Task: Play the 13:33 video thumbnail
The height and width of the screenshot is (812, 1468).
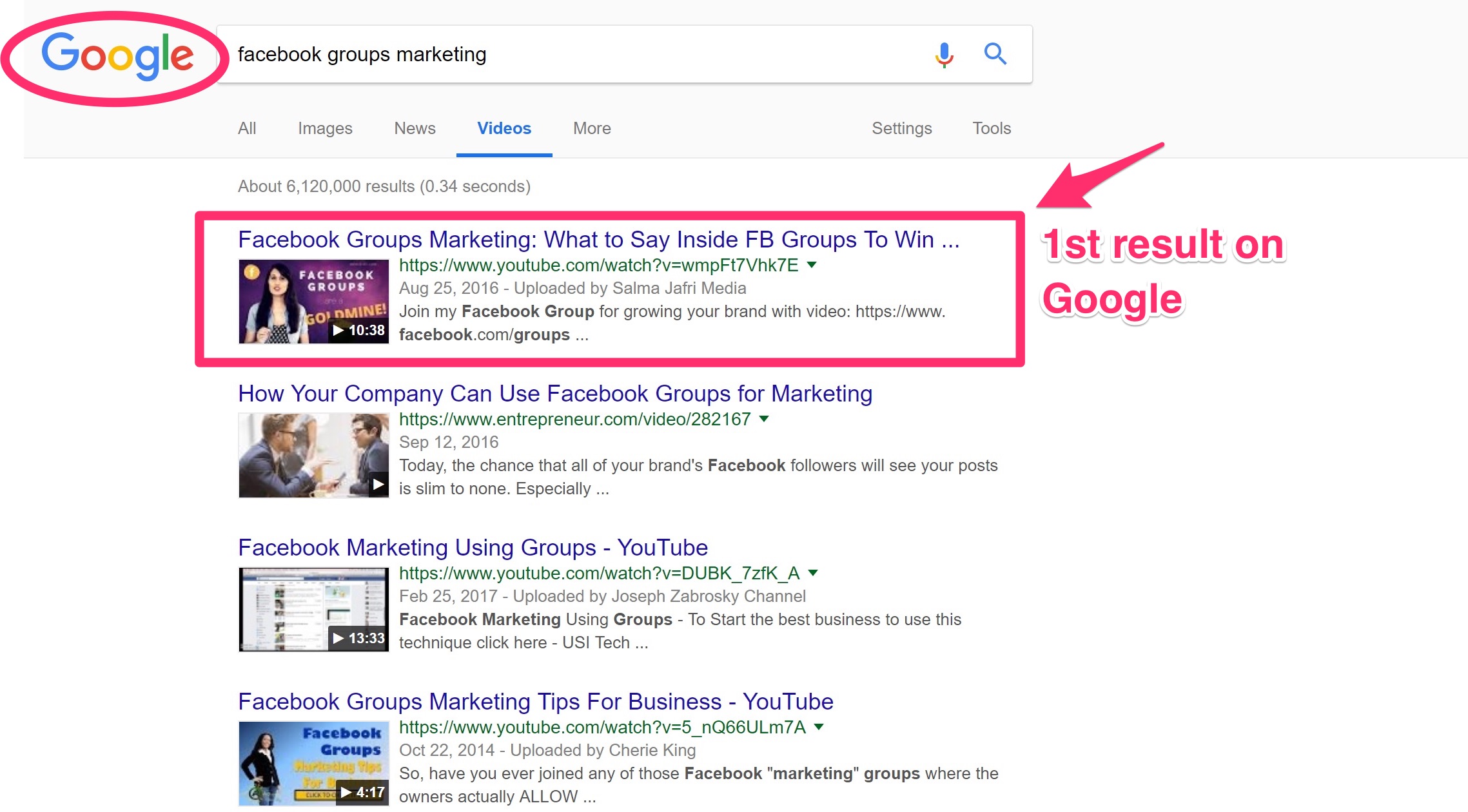Action: coord(313,610)
